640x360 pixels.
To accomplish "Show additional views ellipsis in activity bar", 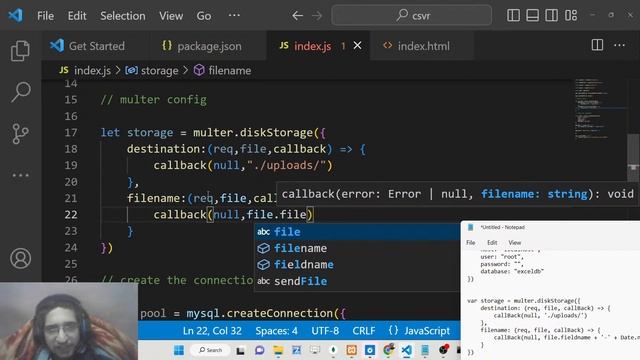I will (x=20, y=176).
